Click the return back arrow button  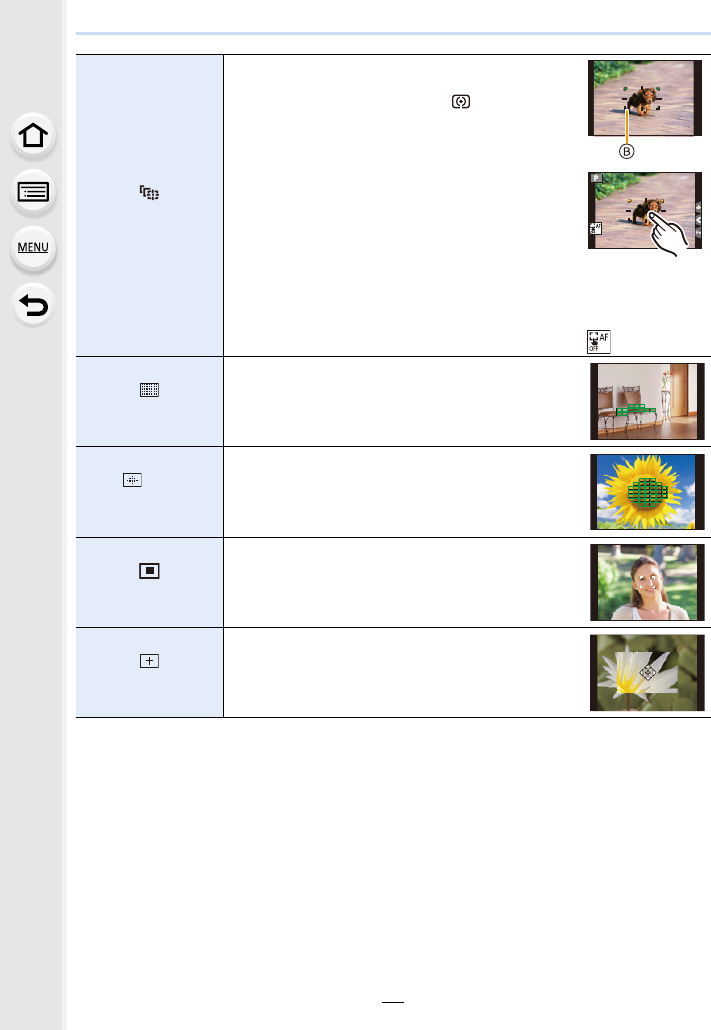[x=33, y=305]
